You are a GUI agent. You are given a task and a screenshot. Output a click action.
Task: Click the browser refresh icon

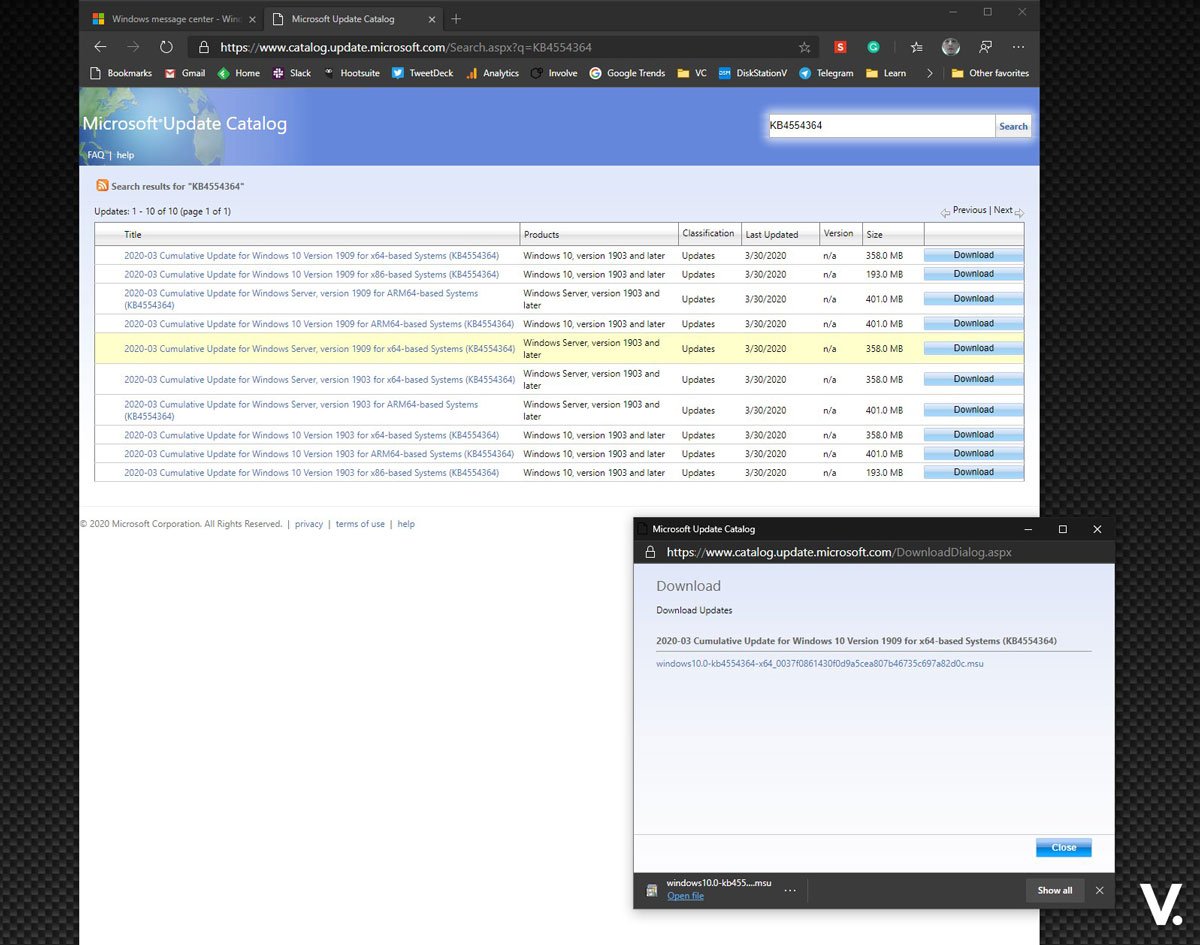[x=166, y=47]
